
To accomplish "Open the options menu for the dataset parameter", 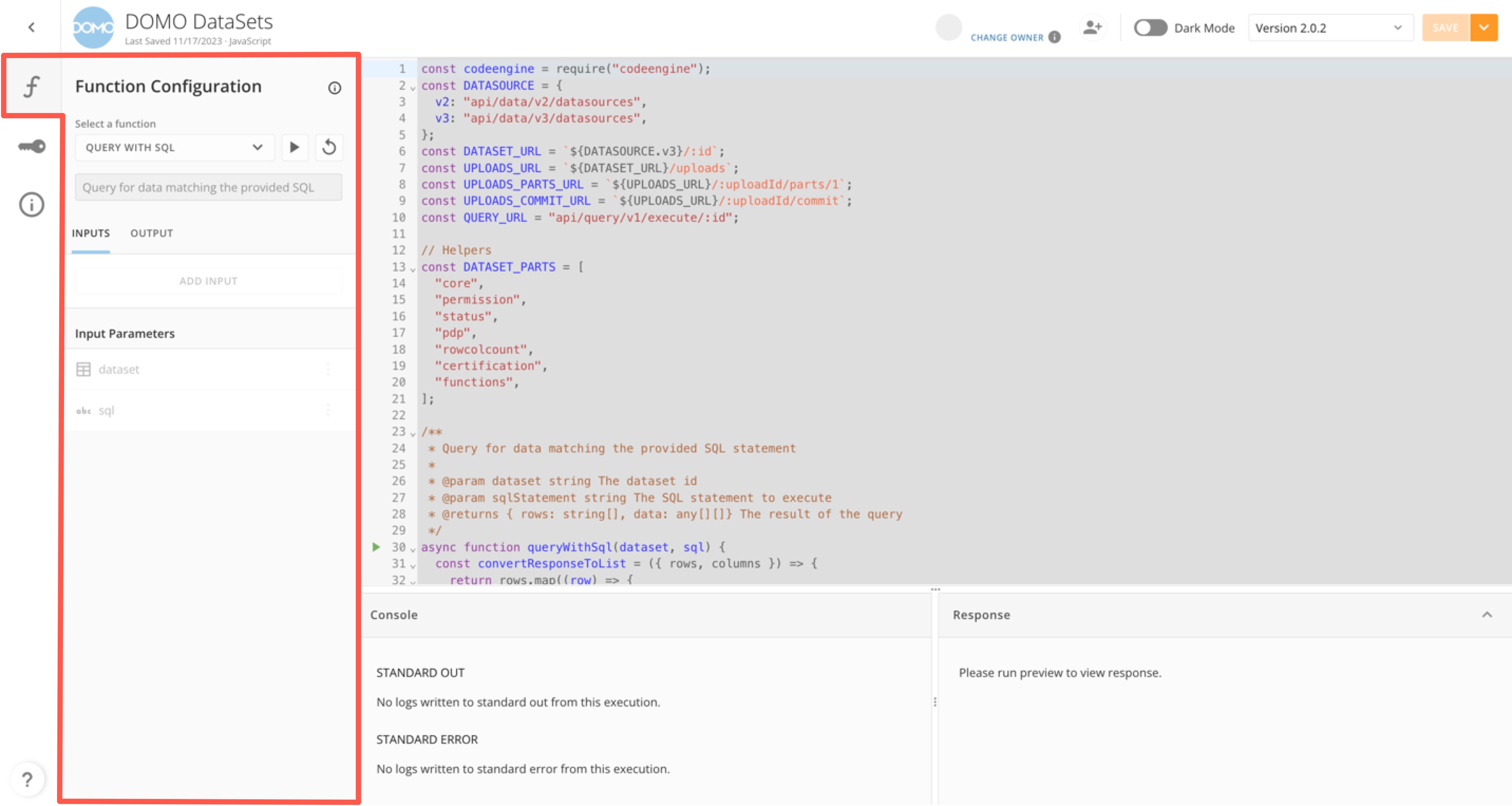I will pos(328,369).
